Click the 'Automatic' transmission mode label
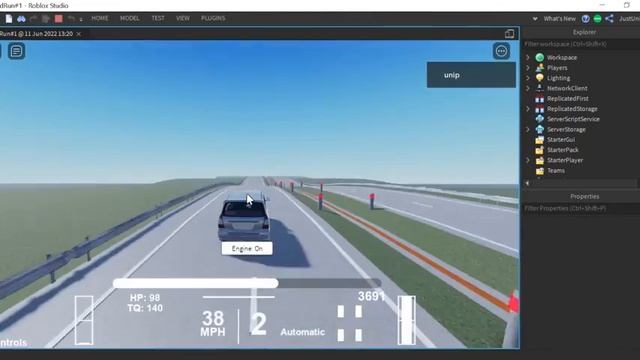The height and width of the screenshot is (360, 640). (302, 332)
